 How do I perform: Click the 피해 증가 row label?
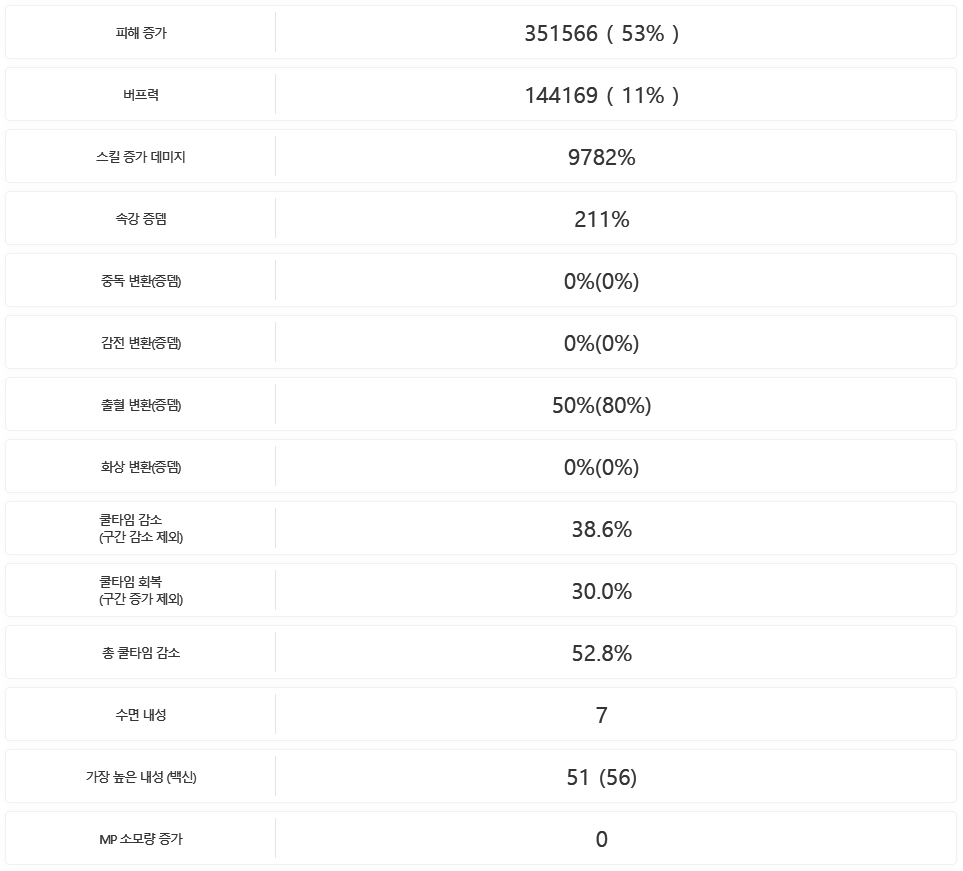pyautogui.click(x=141, y=33)
